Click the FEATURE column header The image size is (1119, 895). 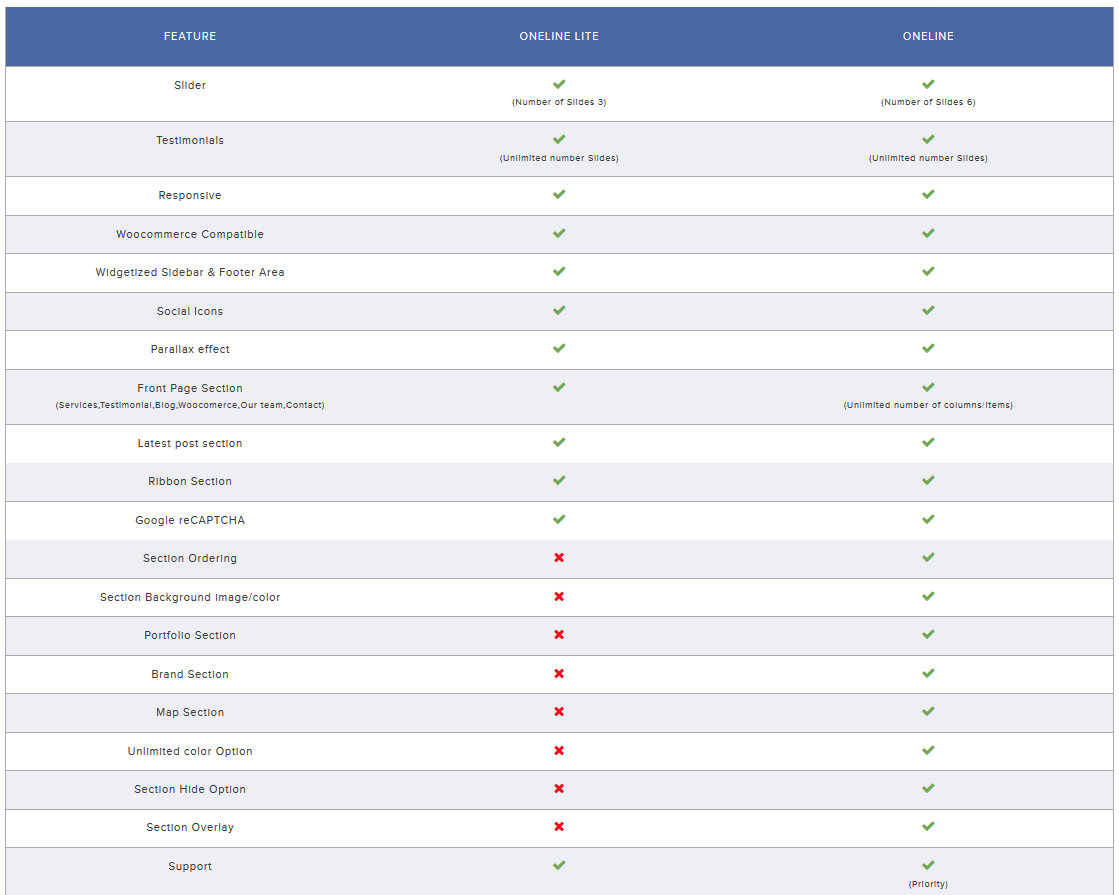click(190, 36)
